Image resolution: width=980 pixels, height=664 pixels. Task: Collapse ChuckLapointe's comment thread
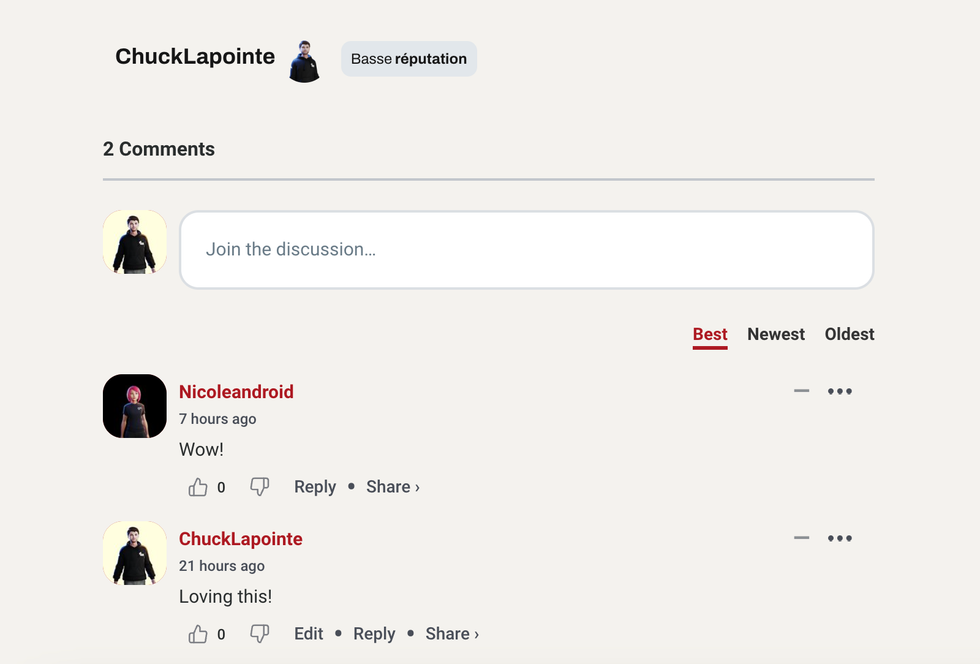[801, 538]
